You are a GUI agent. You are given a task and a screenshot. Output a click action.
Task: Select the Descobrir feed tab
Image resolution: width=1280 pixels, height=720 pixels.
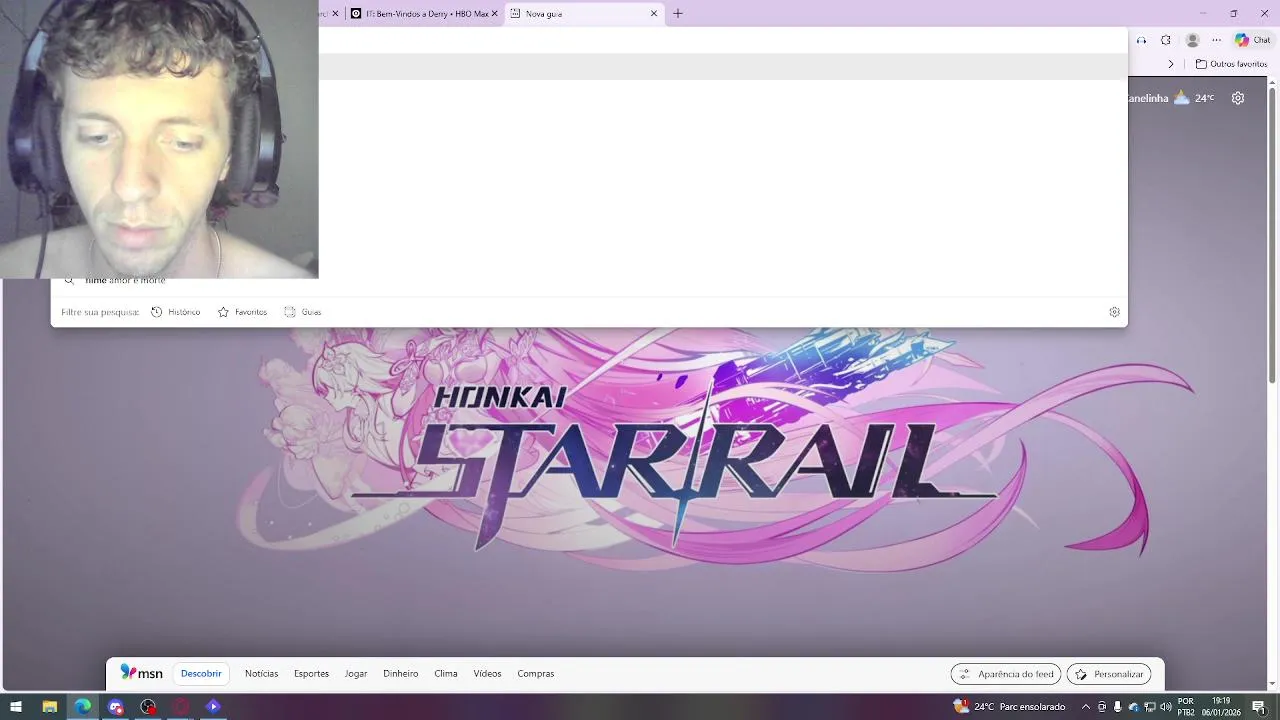pos(201,673)
